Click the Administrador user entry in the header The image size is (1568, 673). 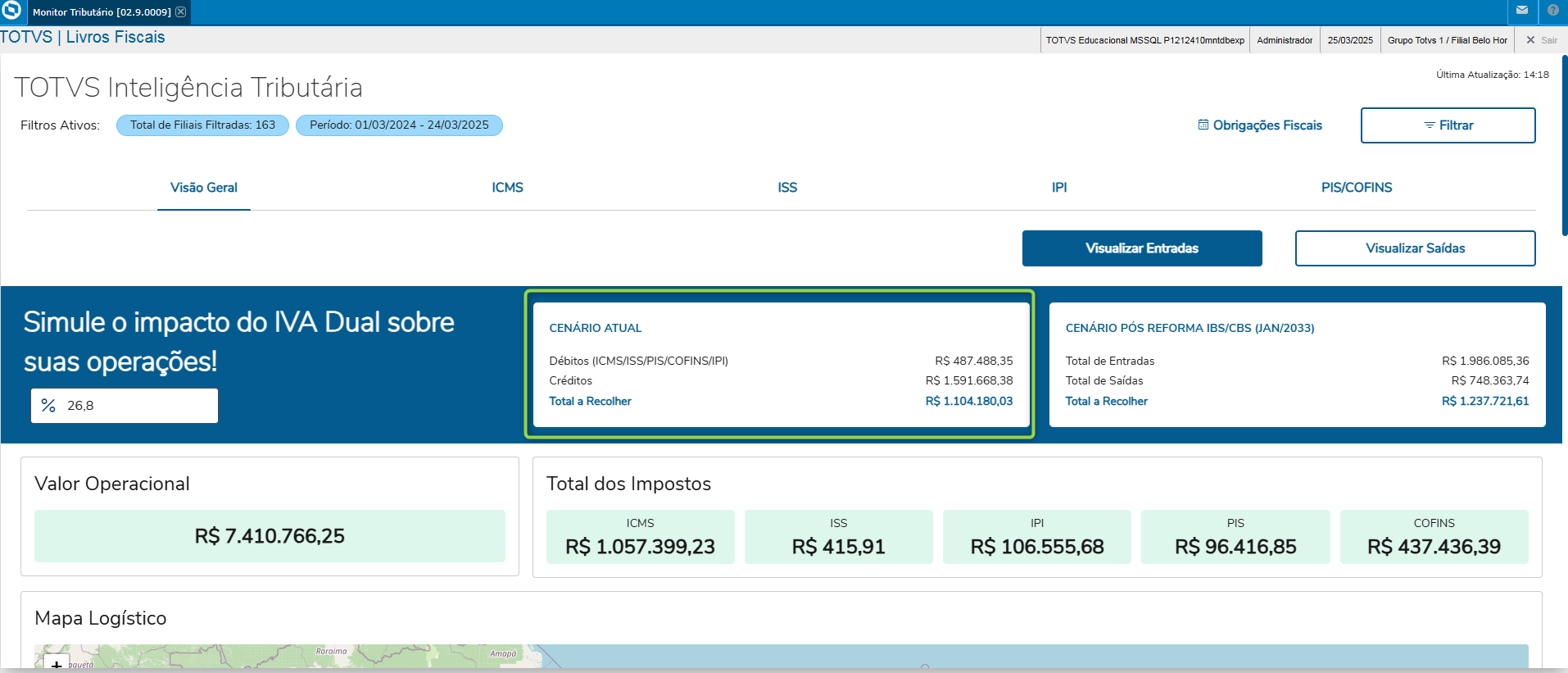pos(1285,40)
